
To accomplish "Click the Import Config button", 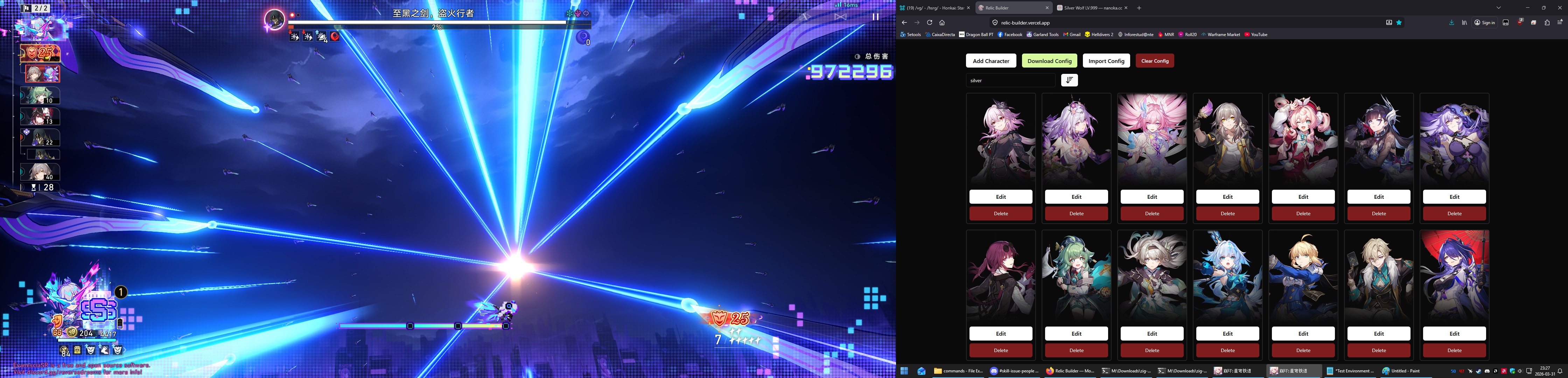I will click(1106, 61).
